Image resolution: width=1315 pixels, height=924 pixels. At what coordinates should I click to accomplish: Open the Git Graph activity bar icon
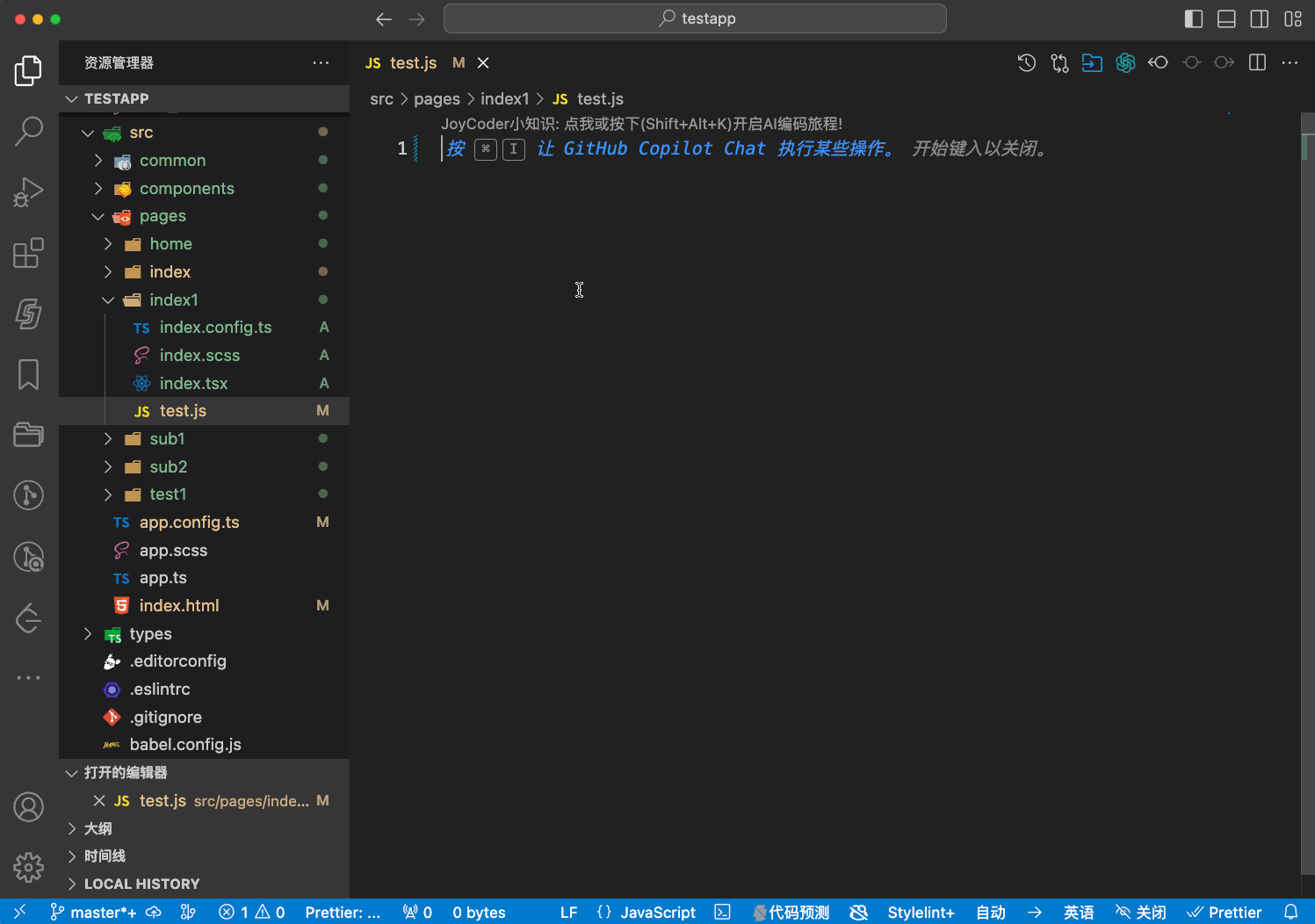click(28, 495)
